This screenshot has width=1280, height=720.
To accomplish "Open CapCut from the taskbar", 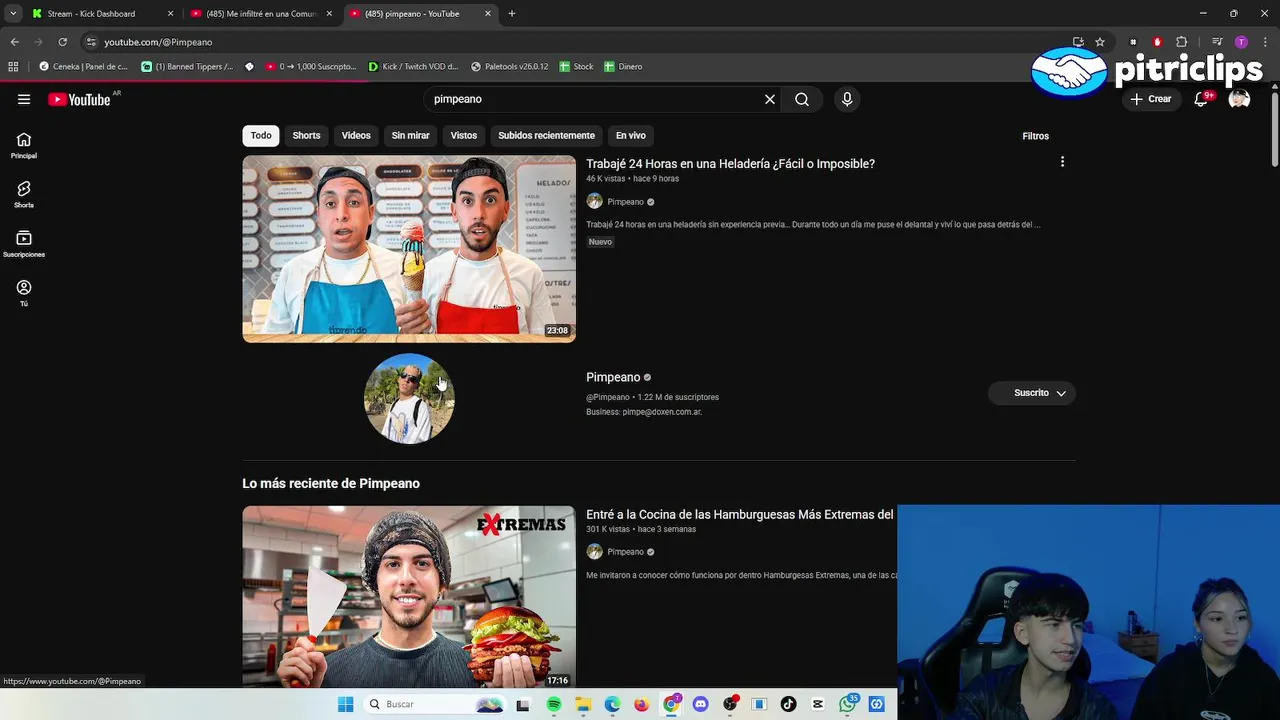I will pos(818,704).
